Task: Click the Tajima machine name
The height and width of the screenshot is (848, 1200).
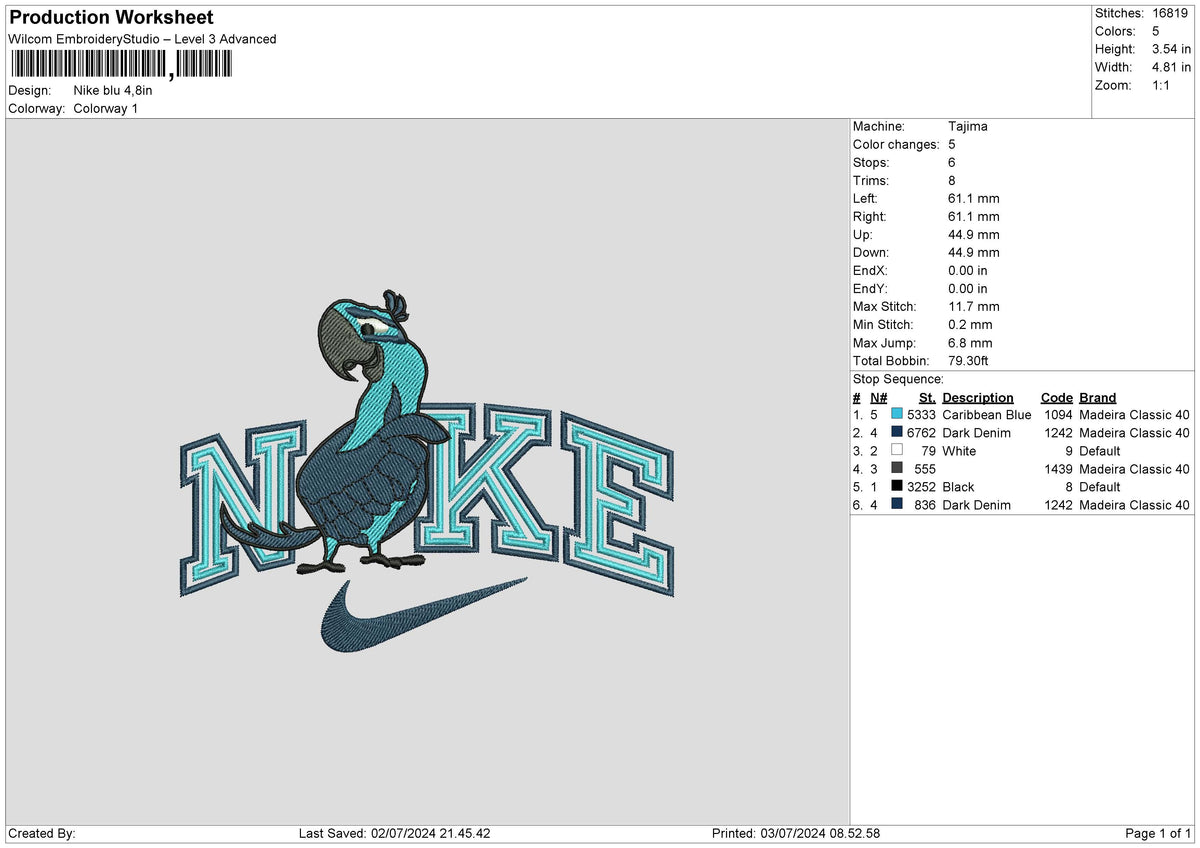Action: point(970,126)
